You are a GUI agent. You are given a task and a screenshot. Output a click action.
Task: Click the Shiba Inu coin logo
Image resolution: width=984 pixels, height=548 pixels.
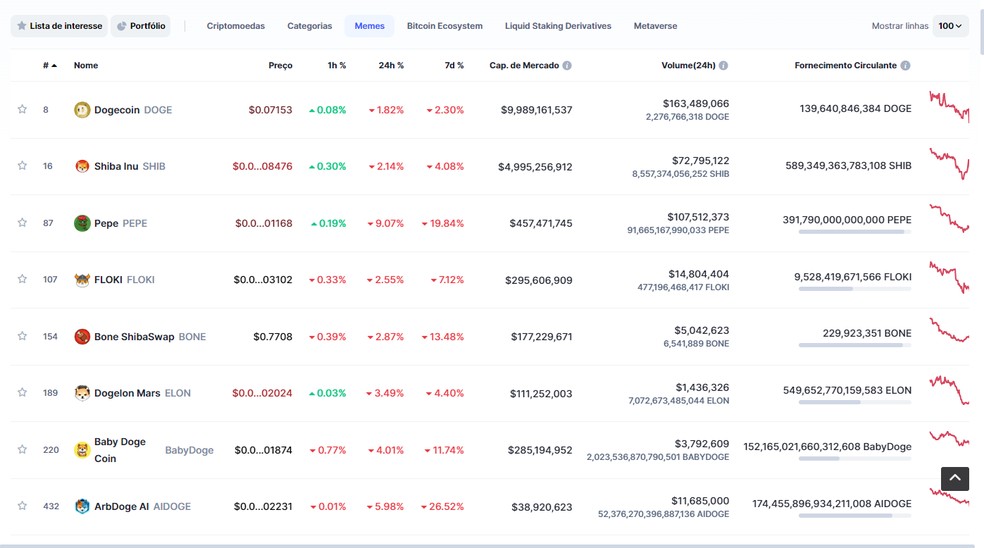coord(82,166)
